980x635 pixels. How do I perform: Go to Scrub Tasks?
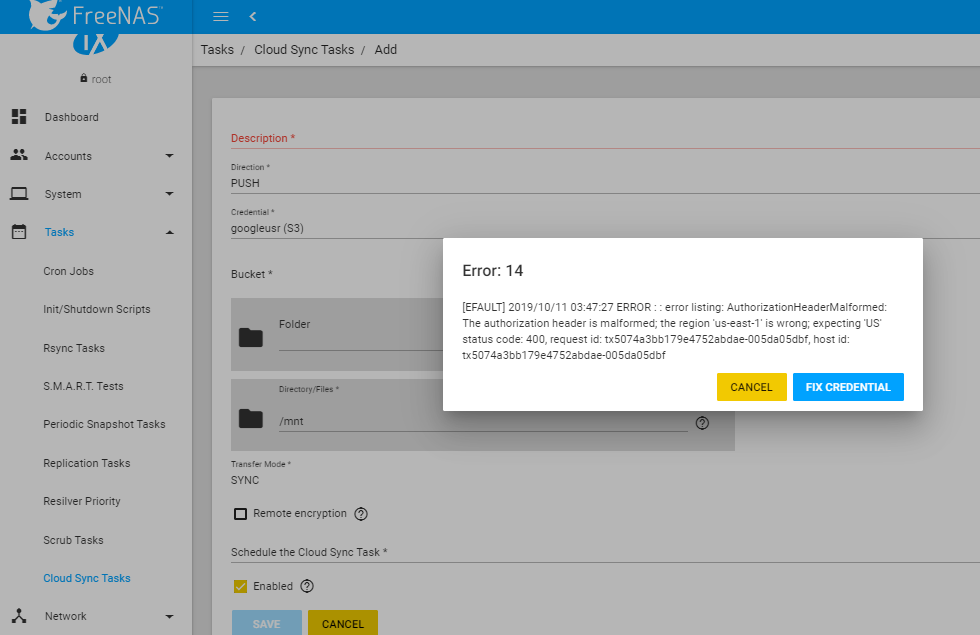[x=73, y=540]
